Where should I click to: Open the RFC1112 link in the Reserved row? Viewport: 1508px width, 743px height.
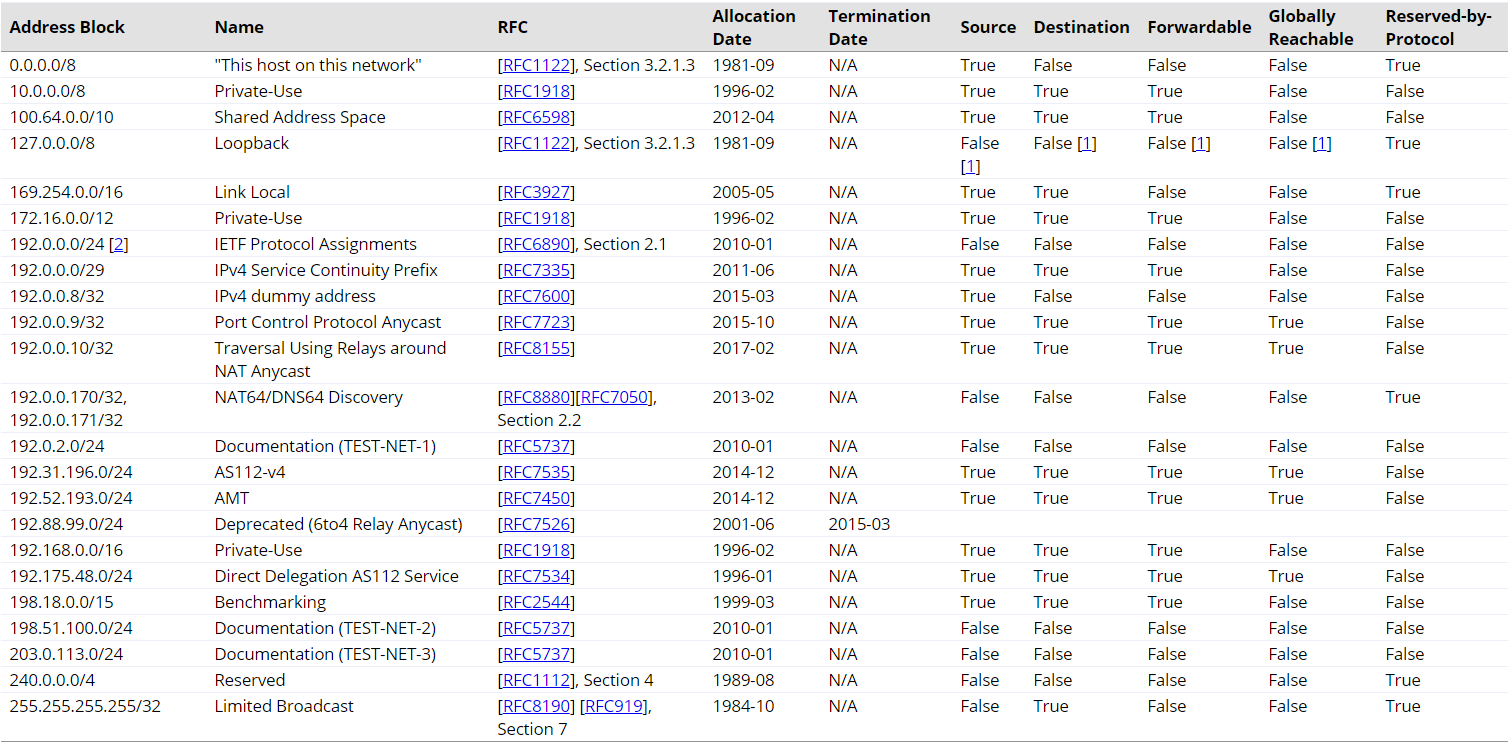[537, 680]
